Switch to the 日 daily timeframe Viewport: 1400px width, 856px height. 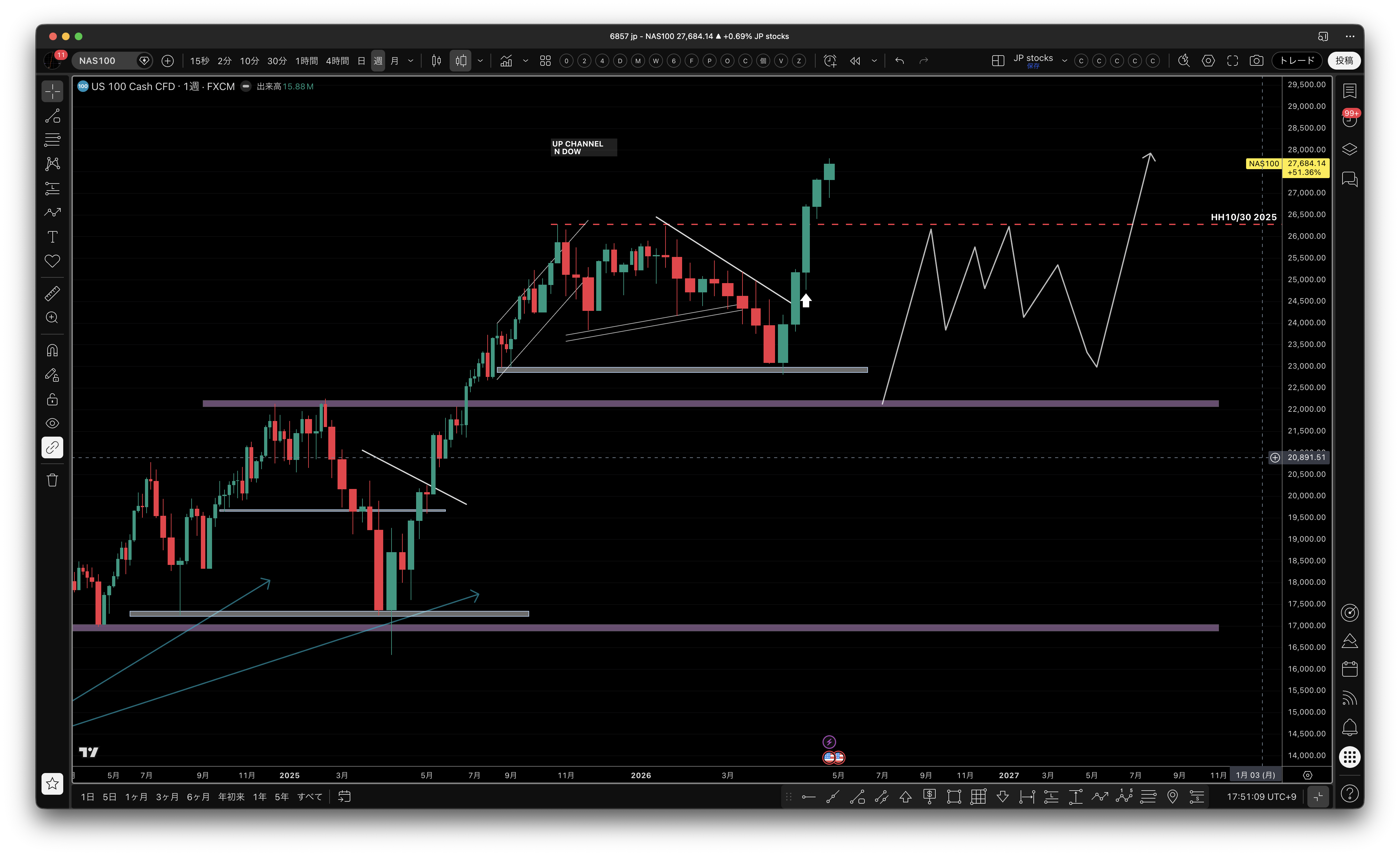[361, 61]
